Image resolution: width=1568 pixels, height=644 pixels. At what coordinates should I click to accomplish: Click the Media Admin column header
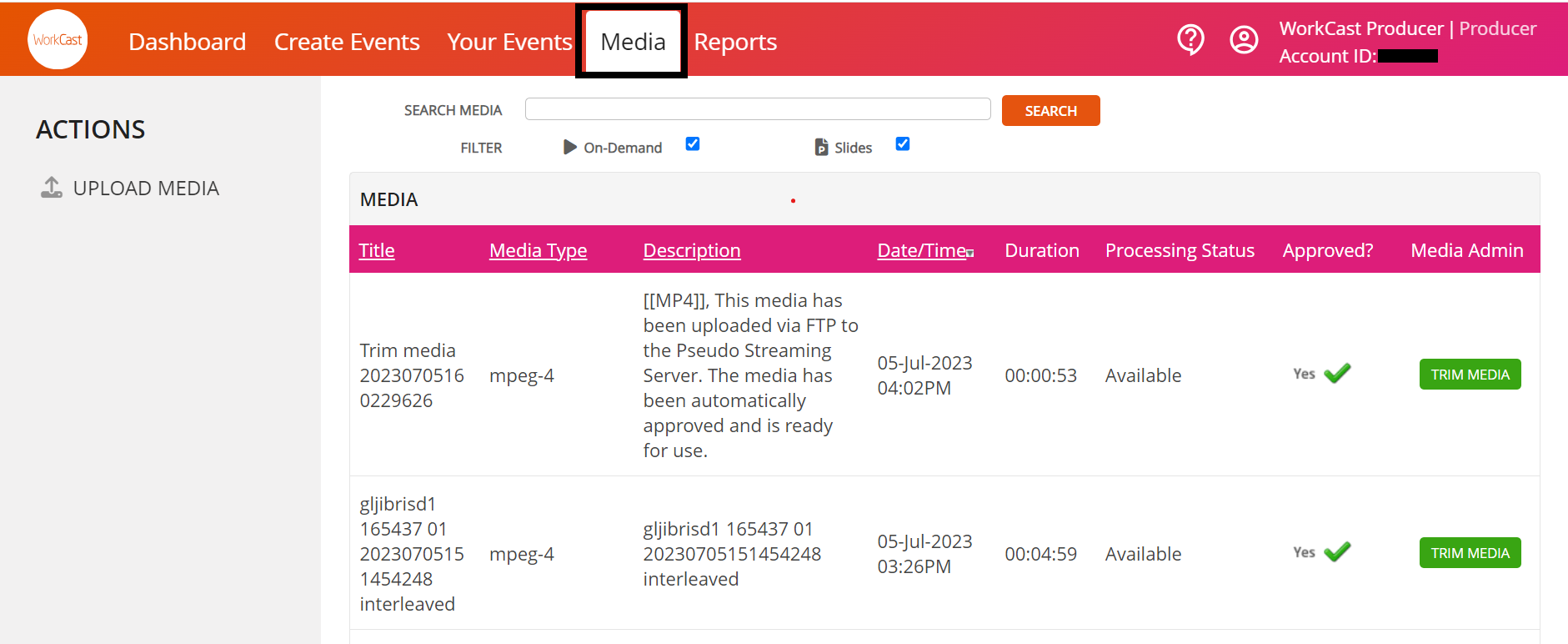point(1467,250)
